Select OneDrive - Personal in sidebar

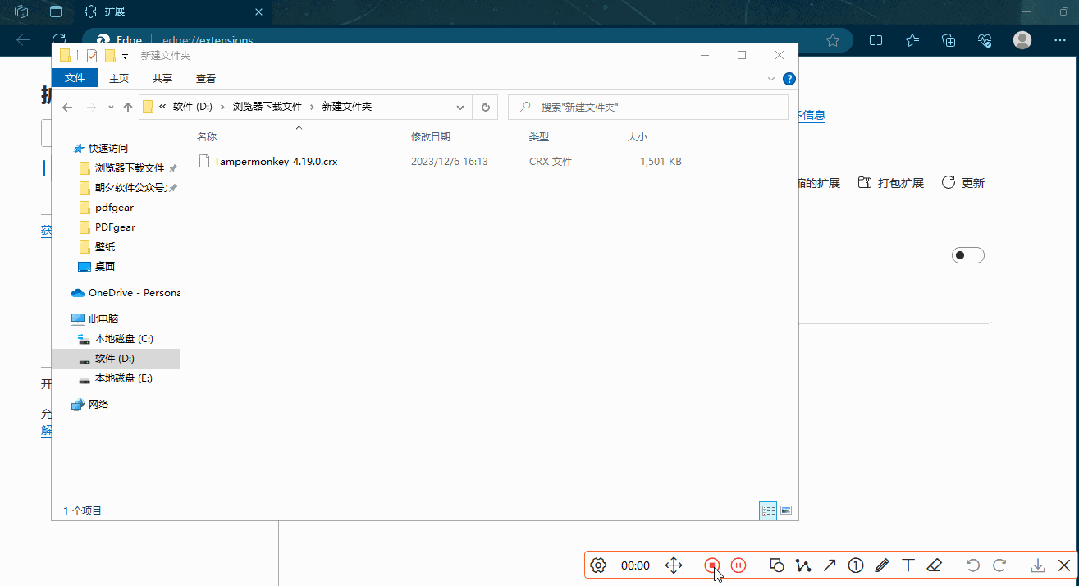[x=133, y=293]
